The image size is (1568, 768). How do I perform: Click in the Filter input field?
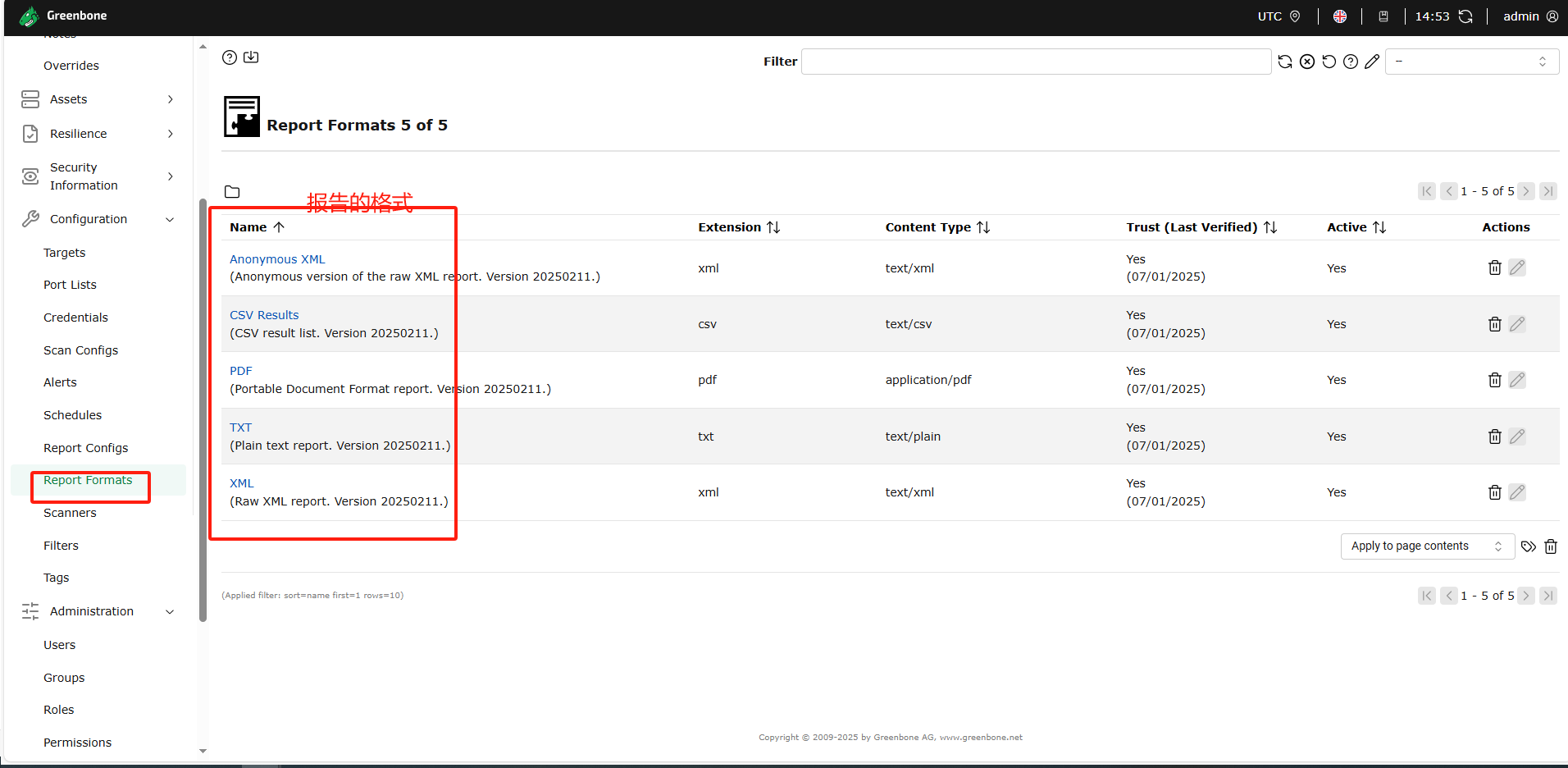coord(1036,62)
